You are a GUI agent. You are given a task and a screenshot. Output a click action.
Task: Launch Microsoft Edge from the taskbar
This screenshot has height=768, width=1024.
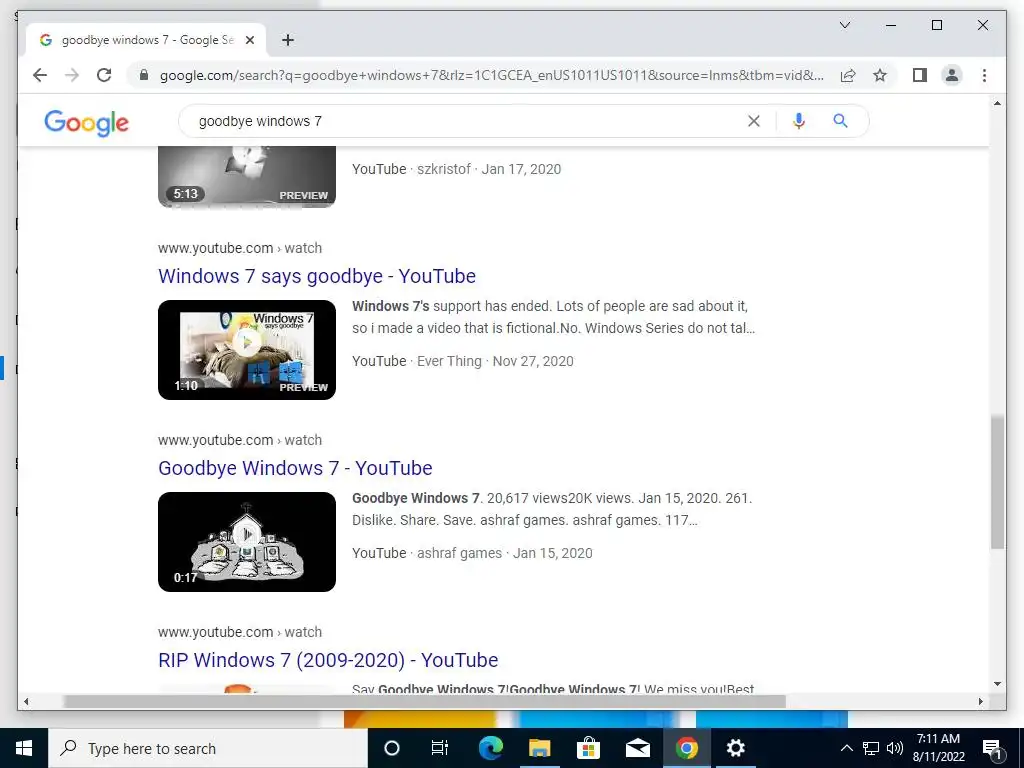coord(490,748)
